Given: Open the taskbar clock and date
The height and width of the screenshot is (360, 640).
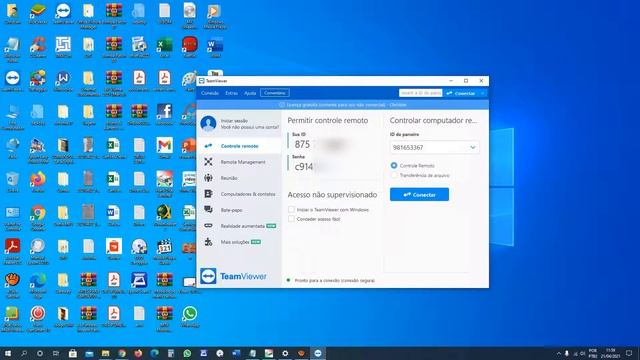Looking at the screenshot, I should click(x=611, y=353).
